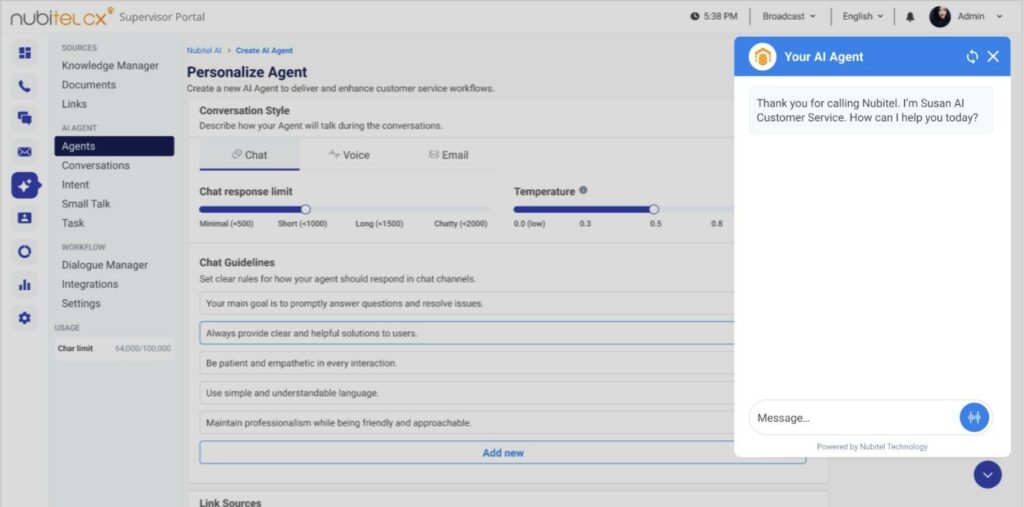Open the settings gear icon in left rail

click(x=25, y=318)
